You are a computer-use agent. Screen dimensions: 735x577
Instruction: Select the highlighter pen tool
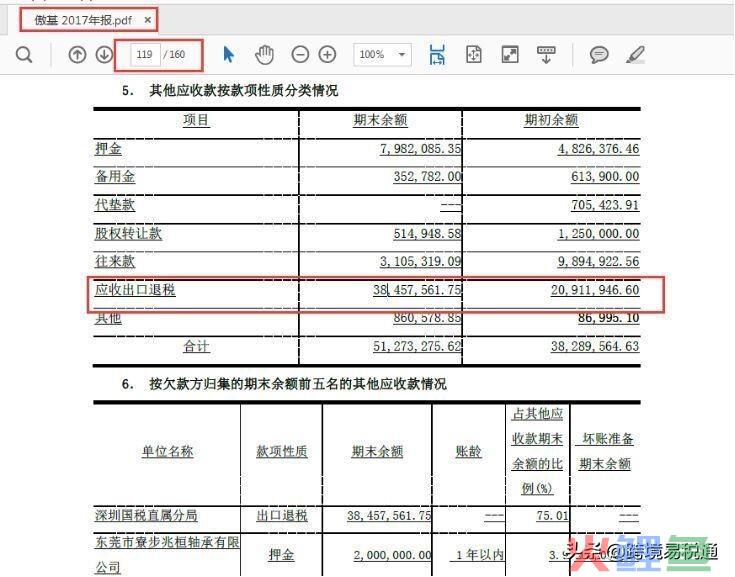pyautogui.click(x=635, y=54)
